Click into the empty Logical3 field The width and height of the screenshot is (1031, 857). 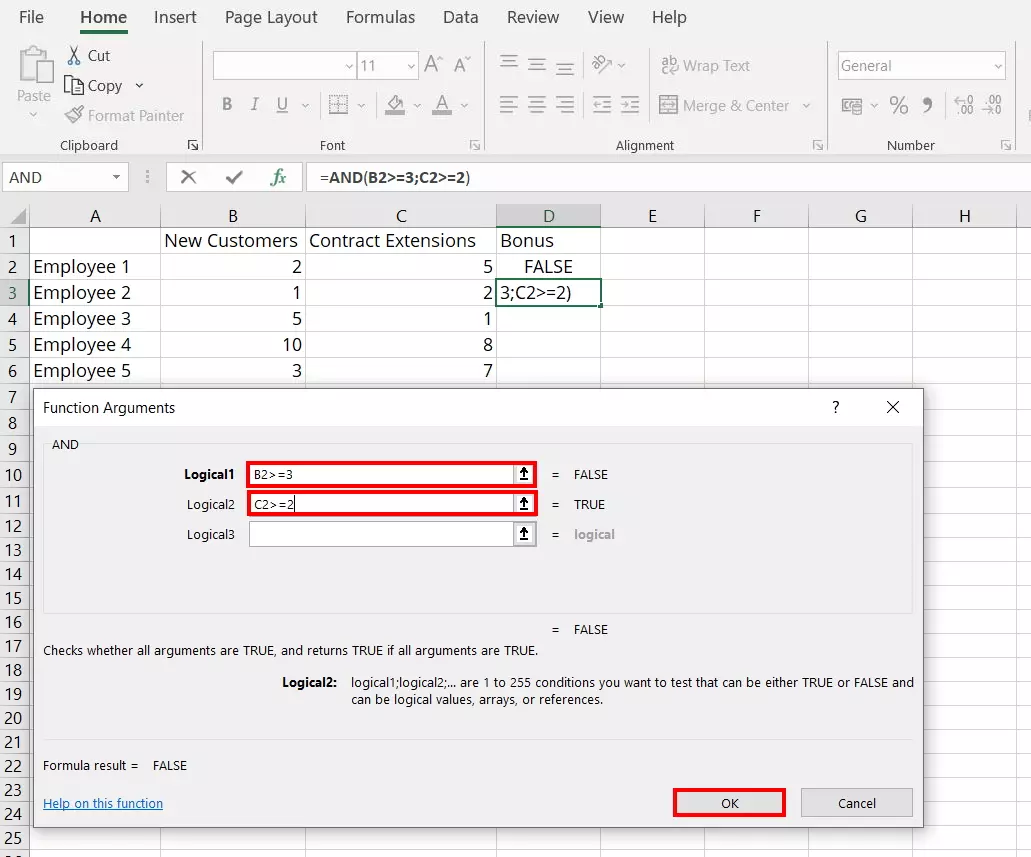tap(381, 534)
